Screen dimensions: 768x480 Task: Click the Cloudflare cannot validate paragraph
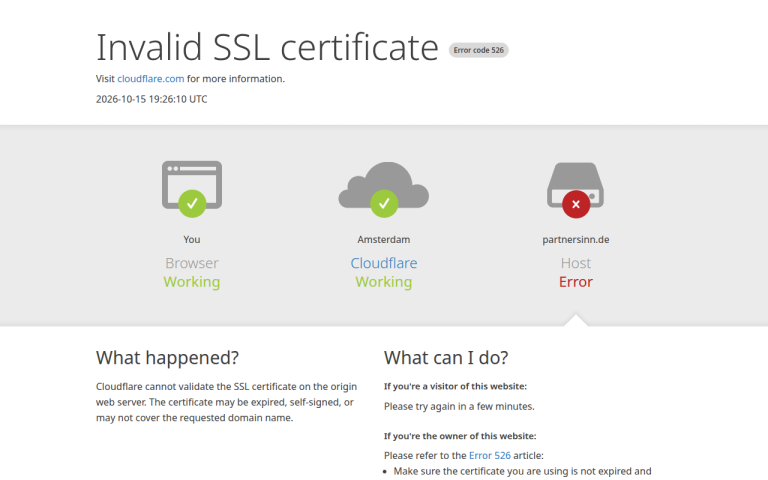[226, 402]
